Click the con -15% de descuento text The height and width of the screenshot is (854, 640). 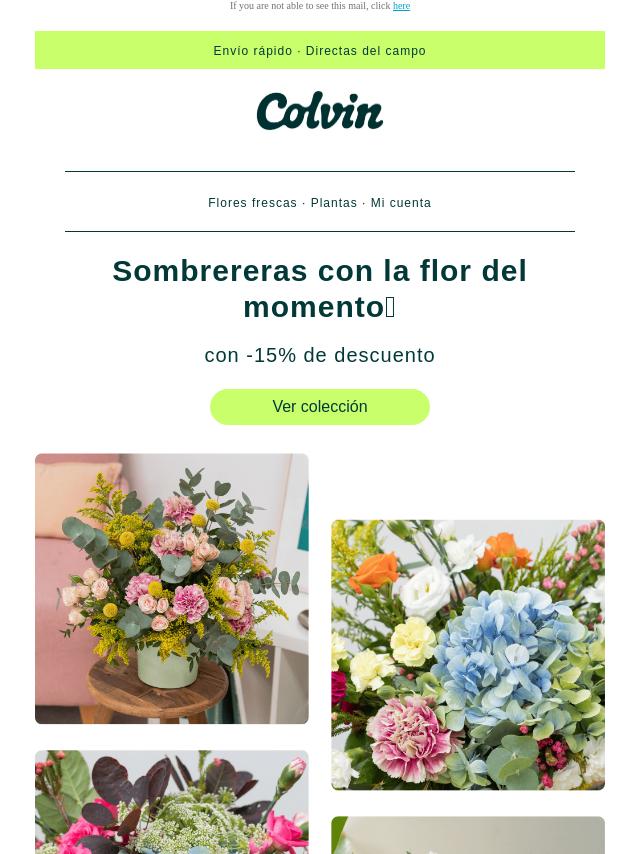click(320, 355)
